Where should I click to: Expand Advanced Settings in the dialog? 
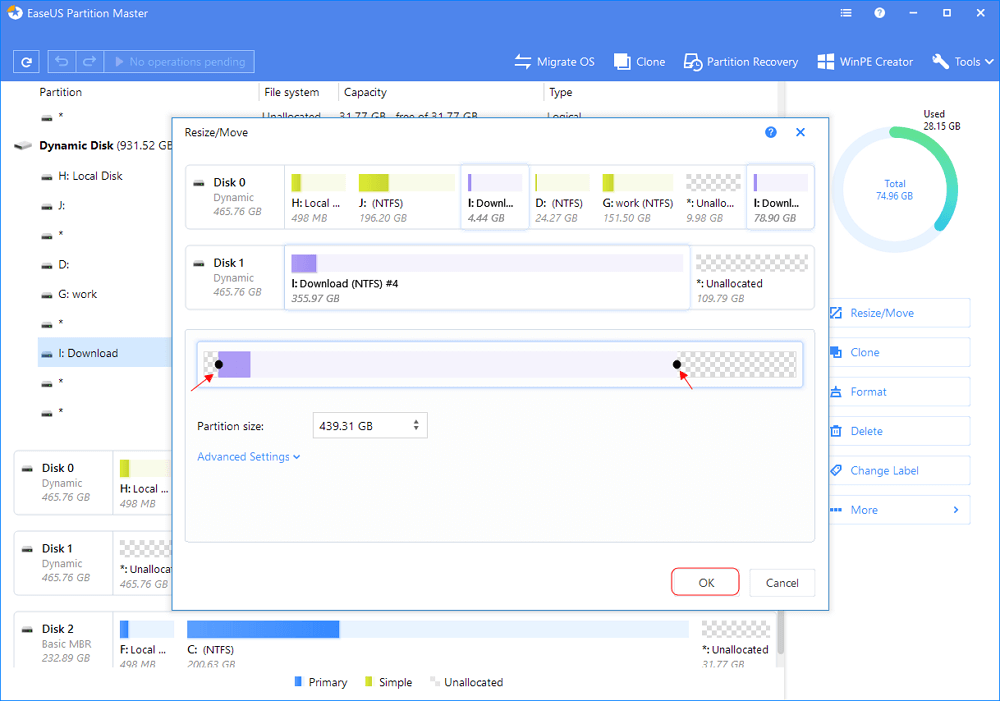tap(248, 457)
